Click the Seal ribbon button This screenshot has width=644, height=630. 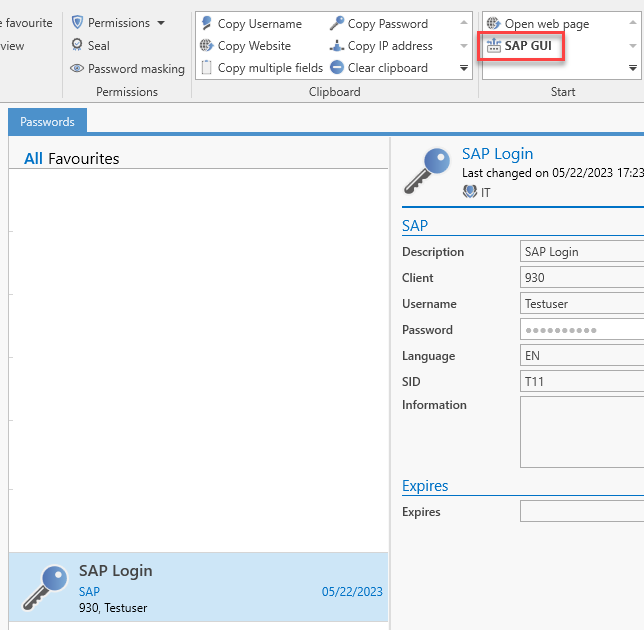click(90, 45)
